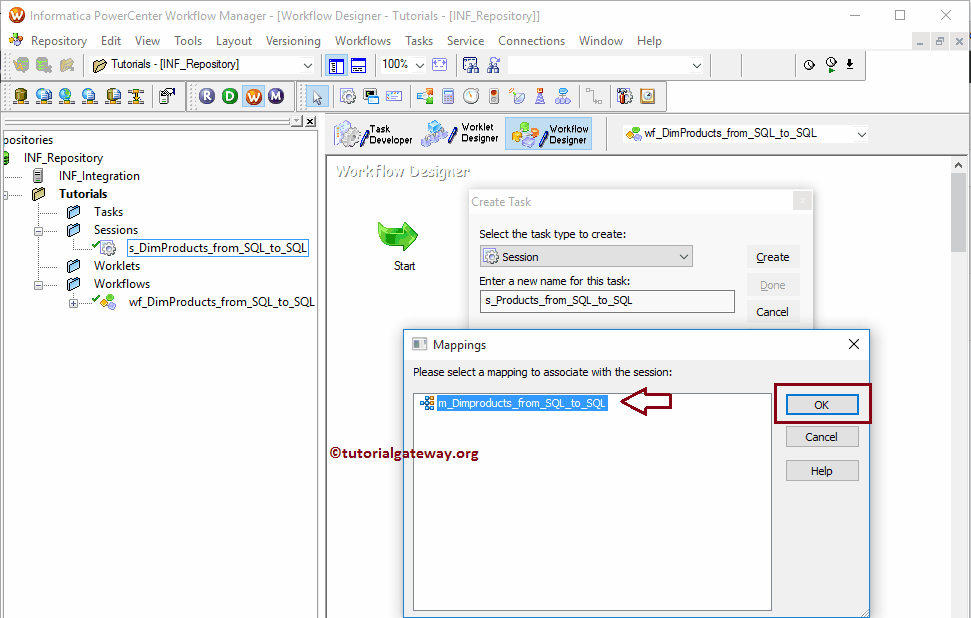Viewport: 971px width, 618px height.
Task: Switch to Workflow Designer tab
Action: click(549, 134)
